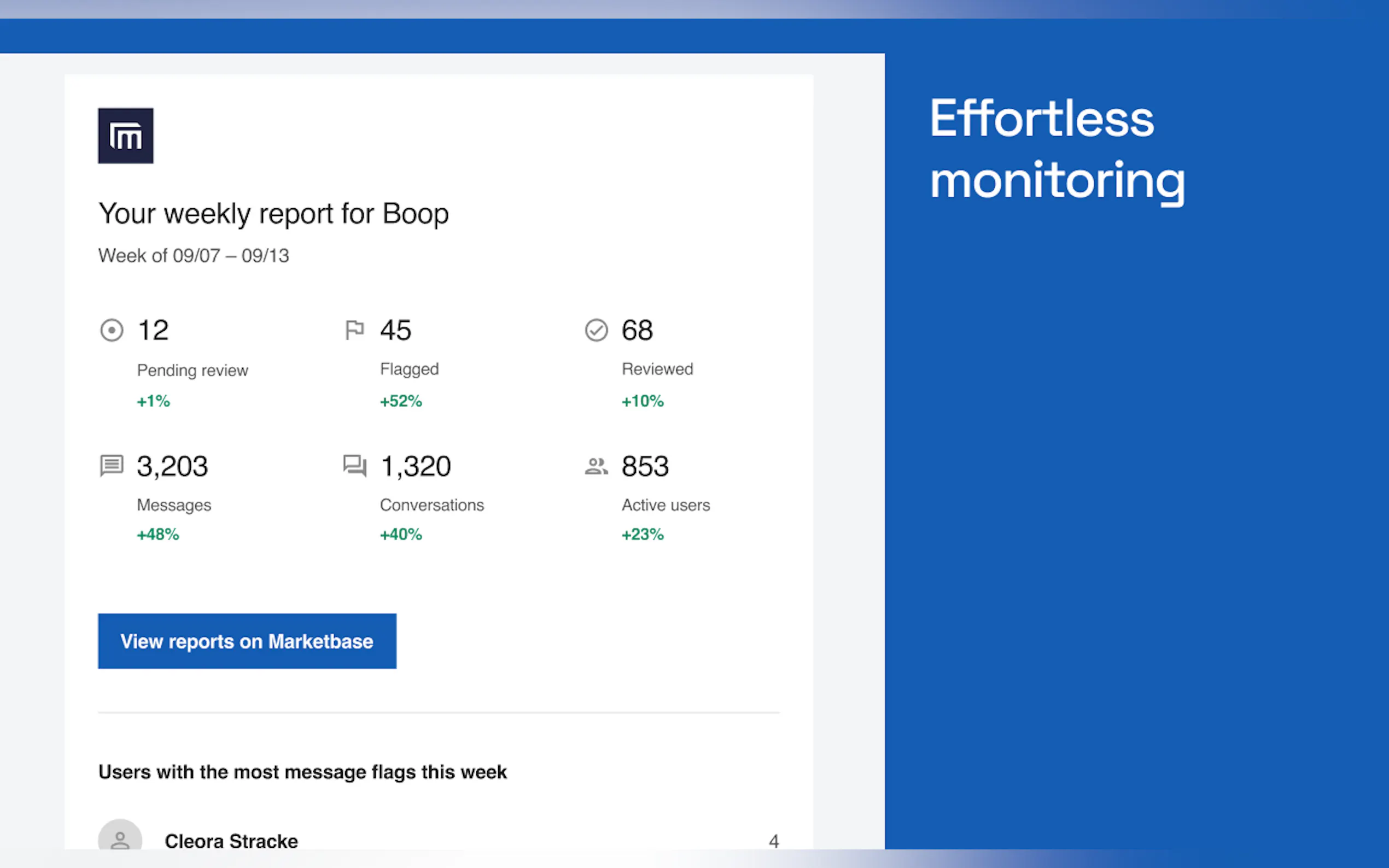The height and width of the screenshot is (868, 1389).
Task: Click the 45 flagged count
Action: click(395, 330)
